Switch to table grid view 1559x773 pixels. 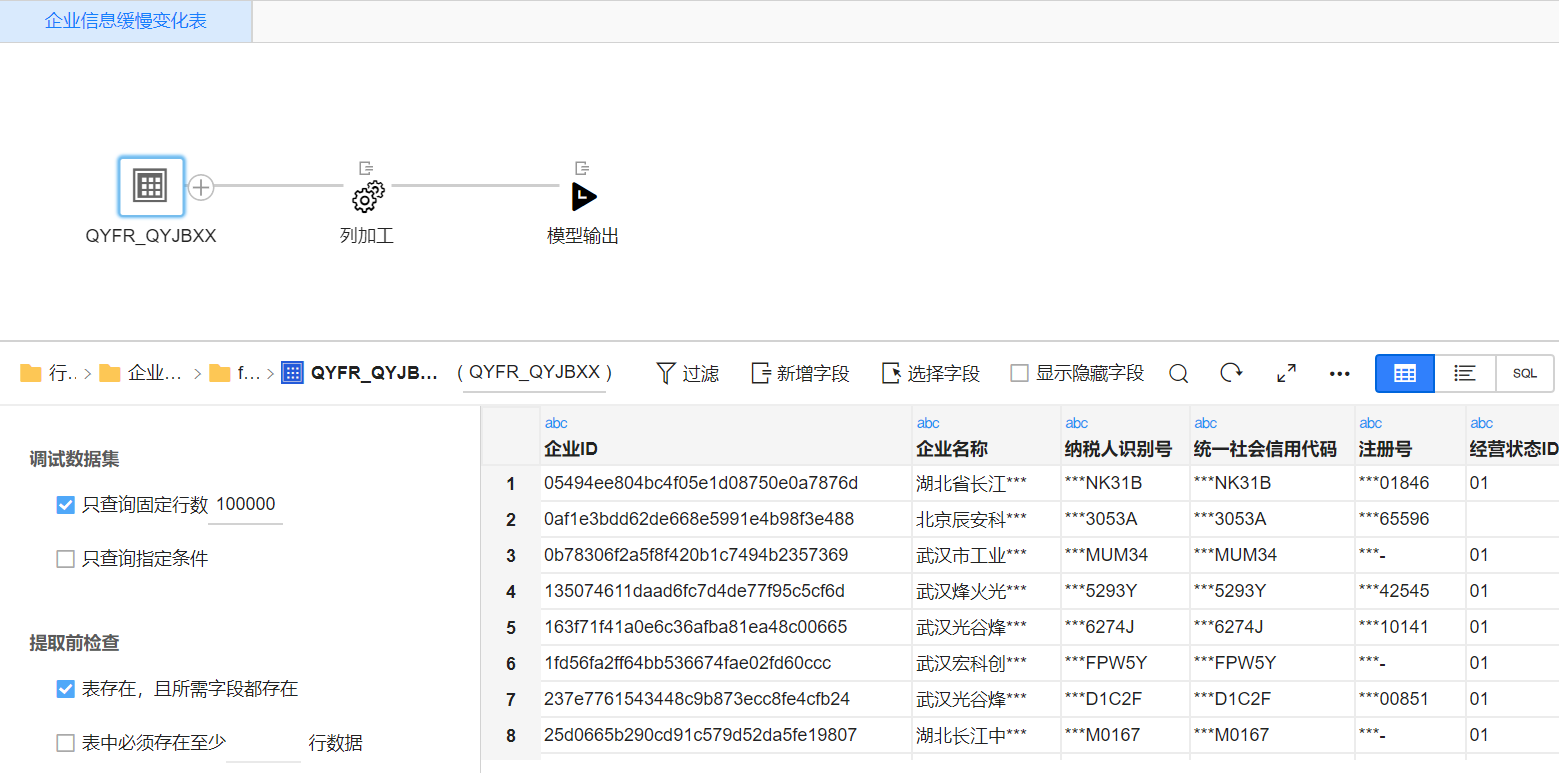tap(1404, 373)
